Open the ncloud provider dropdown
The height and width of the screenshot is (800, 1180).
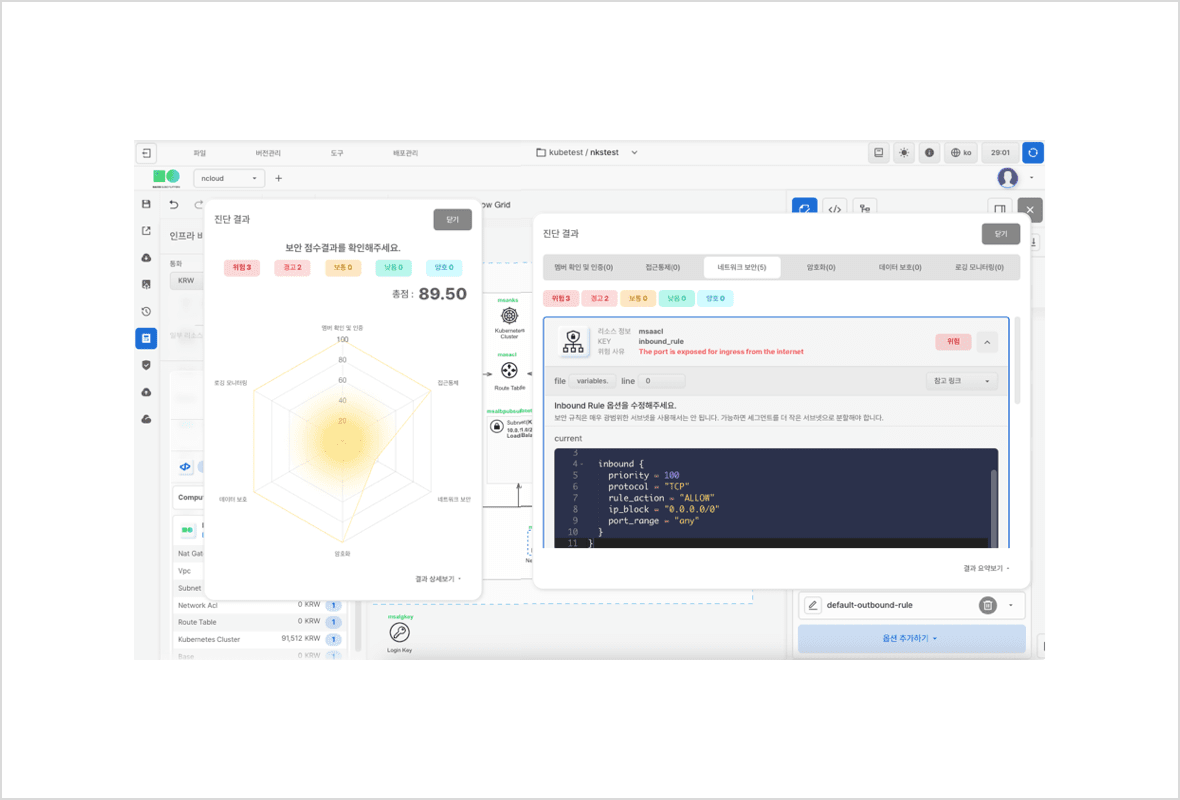[x=228, y=178]
